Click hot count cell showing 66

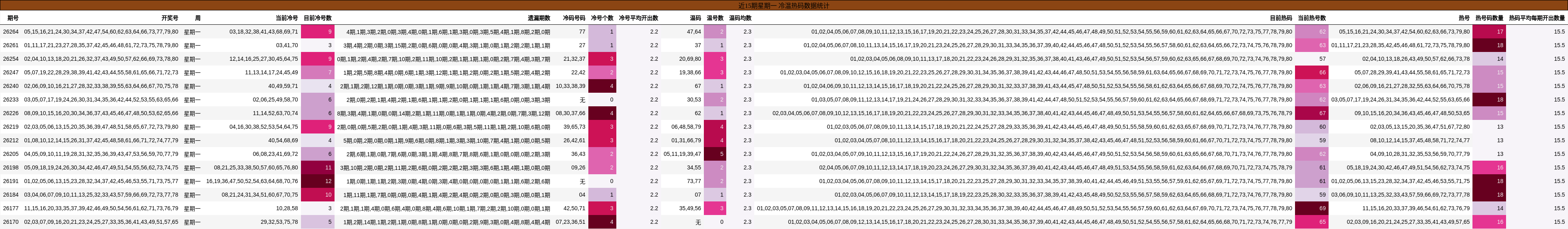coord(1312,72)
